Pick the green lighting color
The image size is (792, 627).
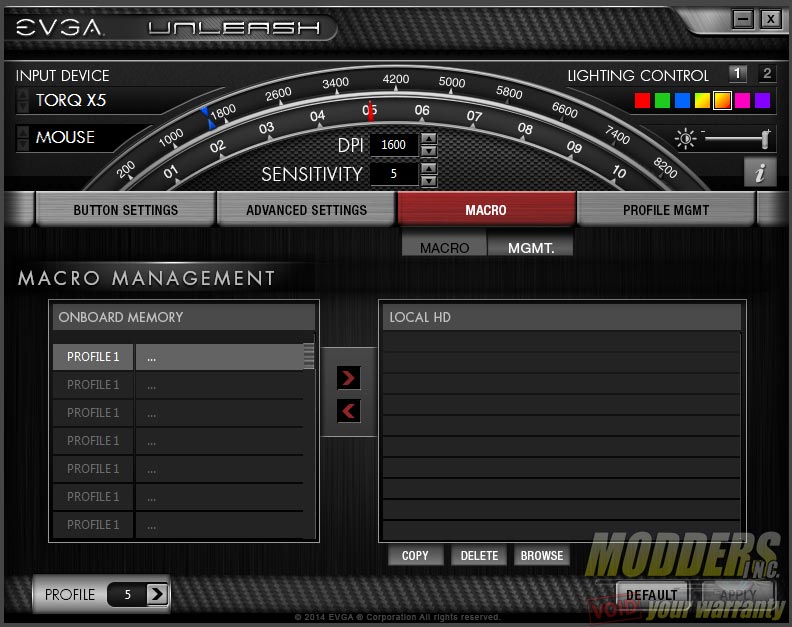pos(662,101)
